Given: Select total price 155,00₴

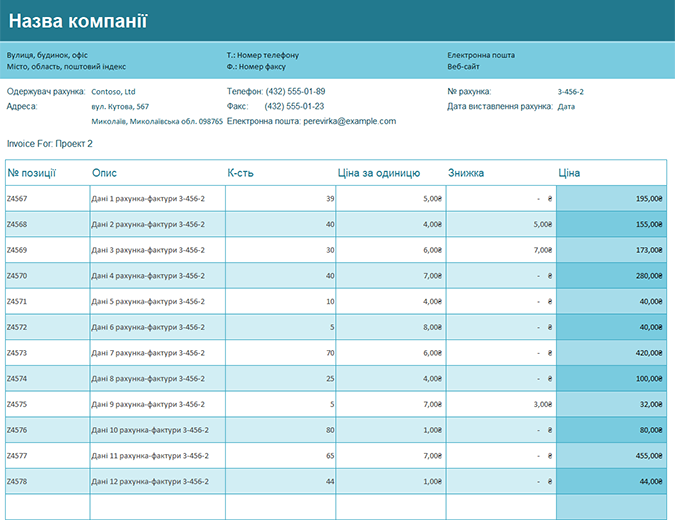Looking at the screenshot, I should [611, 224].
